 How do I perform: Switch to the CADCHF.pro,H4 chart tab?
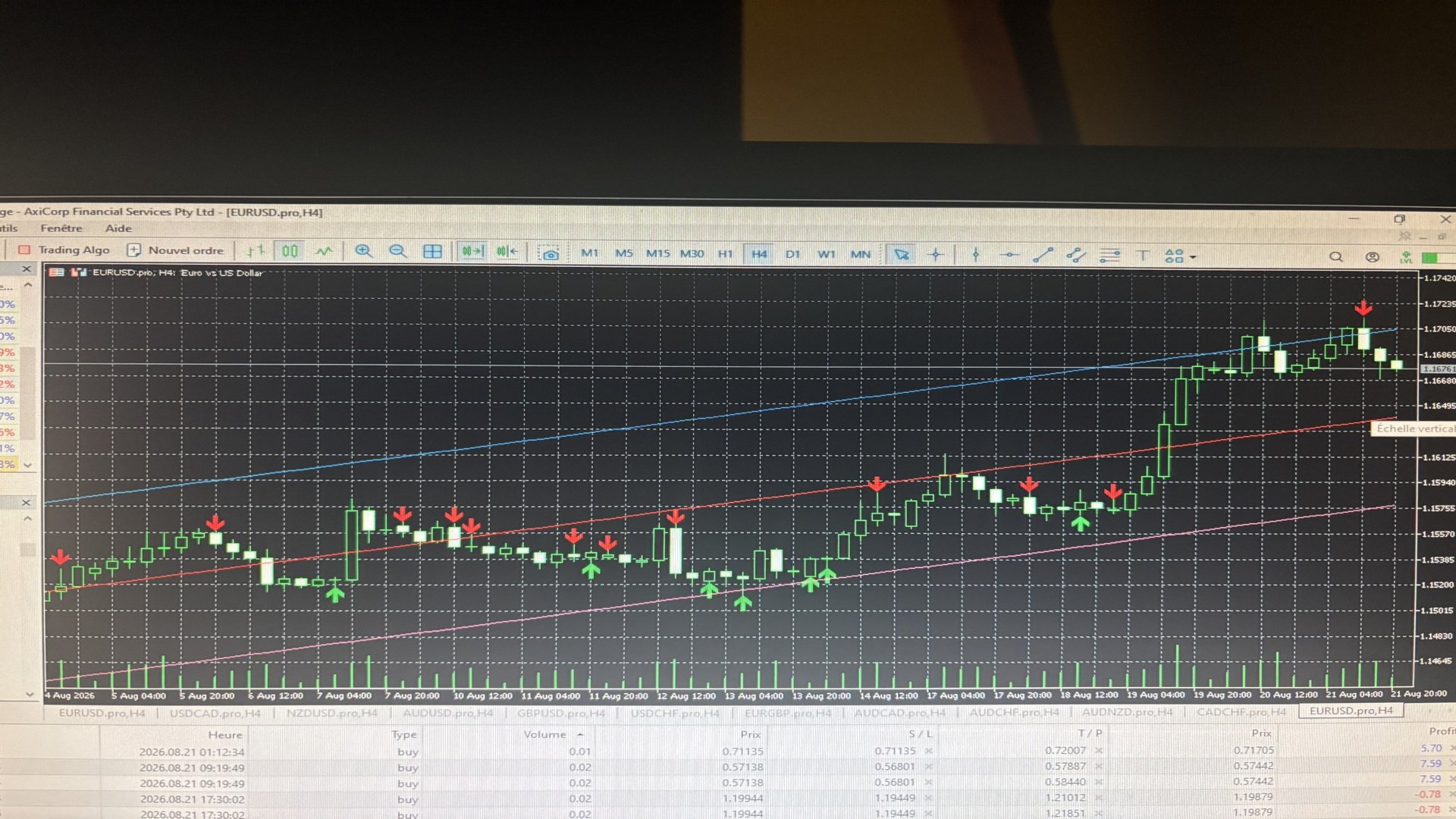click(x=1241, y=711)
